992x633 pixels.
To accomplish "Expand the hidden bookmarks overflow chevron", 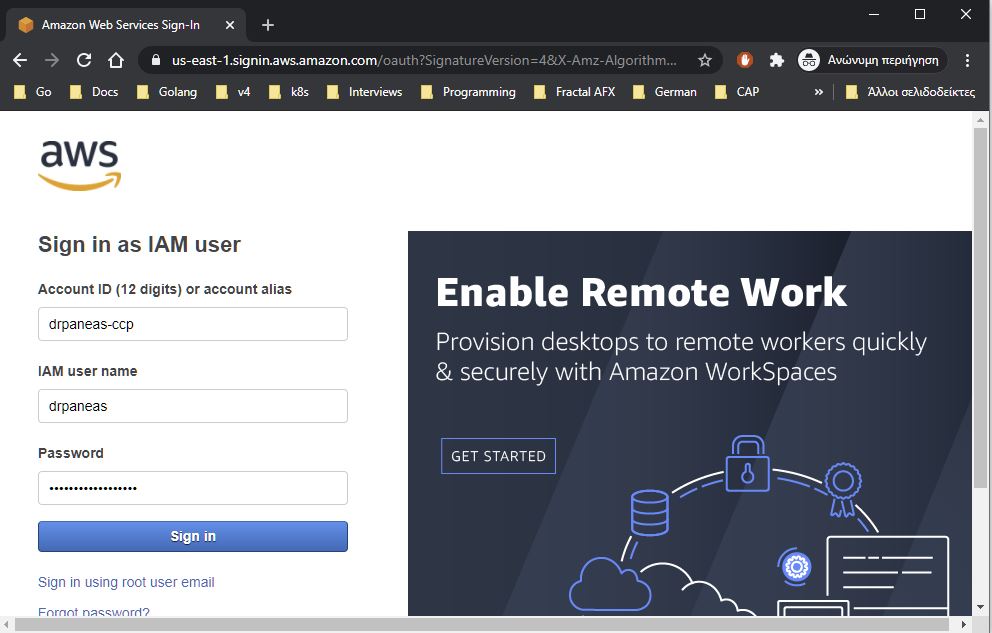I will pos(819,92).
